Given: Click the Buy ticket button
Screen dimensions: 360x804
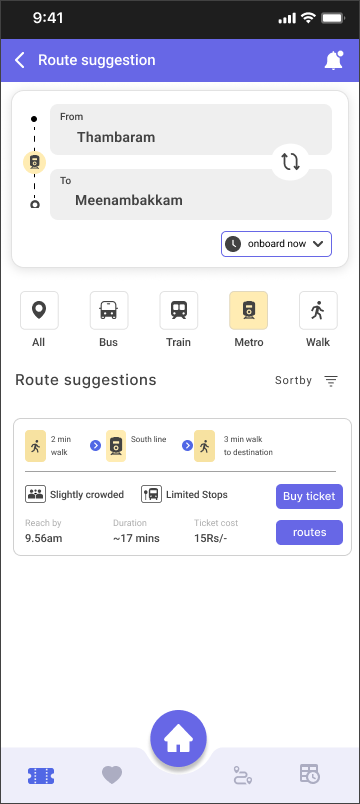Looking at the screenshot, I should pos(309,496).
